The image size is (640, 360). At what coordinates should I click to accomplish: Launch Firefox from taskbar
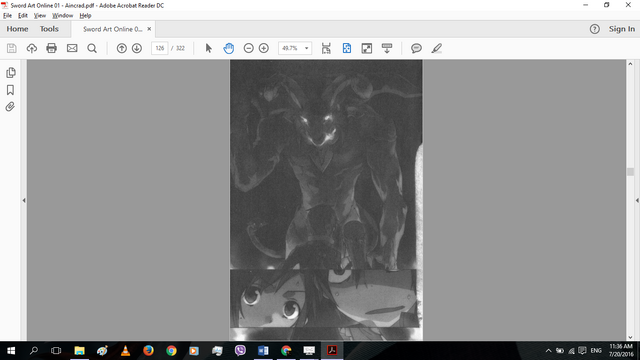(148, 351)
